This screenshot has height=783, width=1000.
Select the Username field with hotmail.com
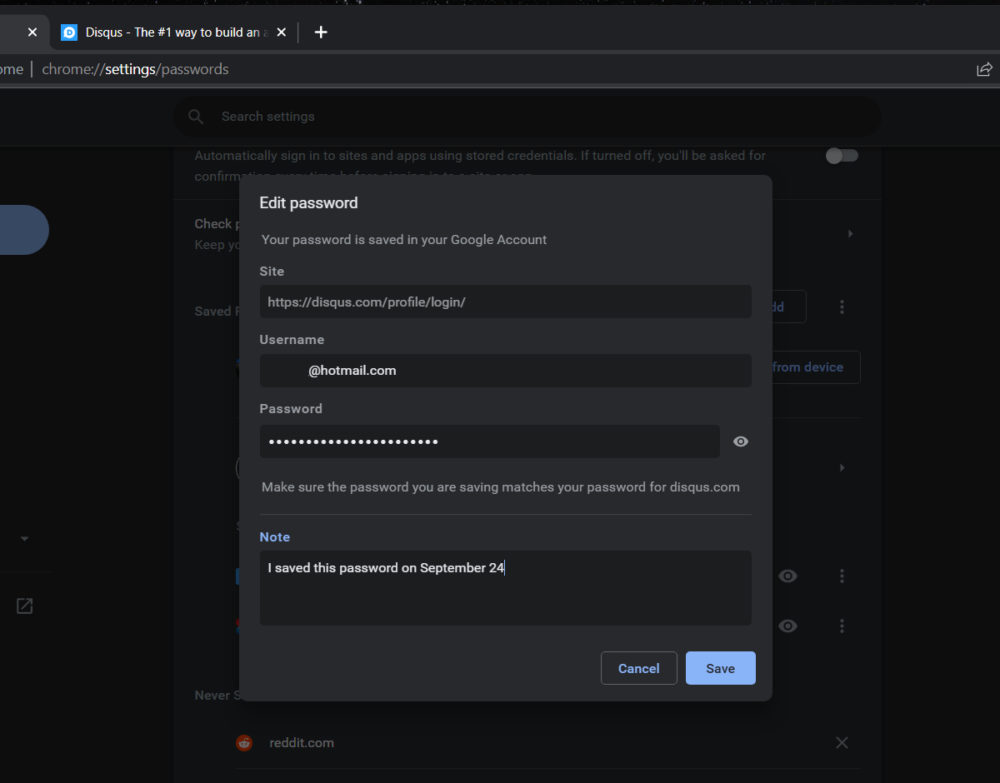(x=505, y=370)
